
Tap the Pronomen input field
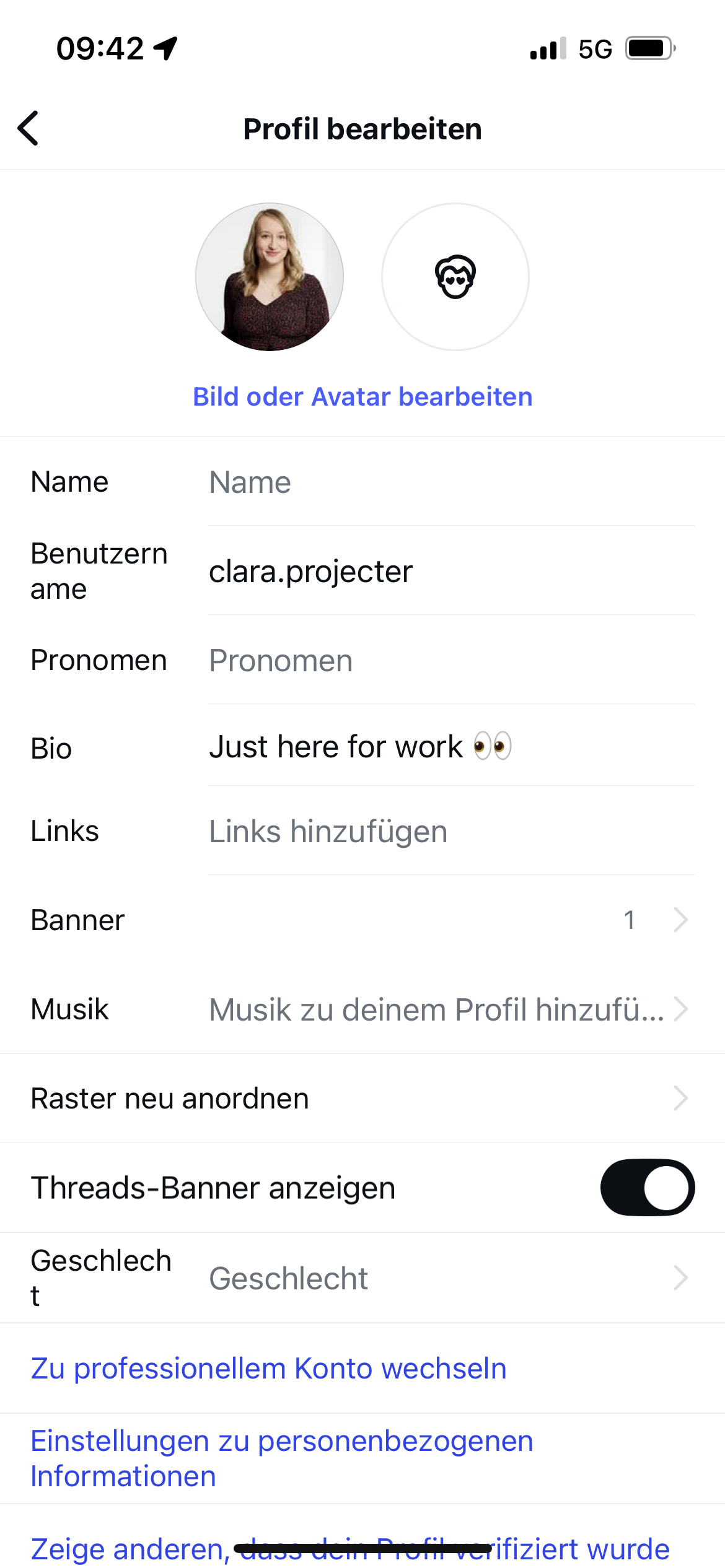(x=451, y=660)
